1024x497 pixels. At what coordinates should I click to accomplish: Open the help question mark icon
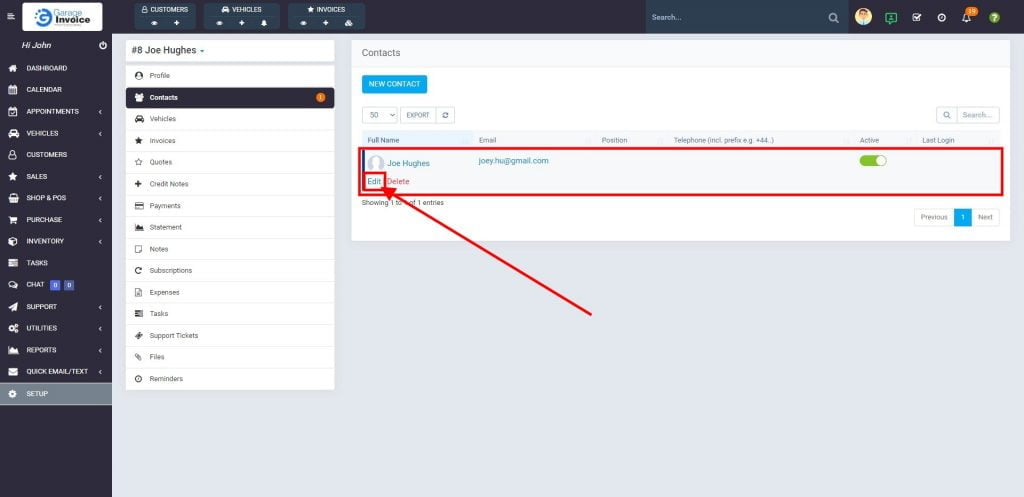[x=994, y=18]
